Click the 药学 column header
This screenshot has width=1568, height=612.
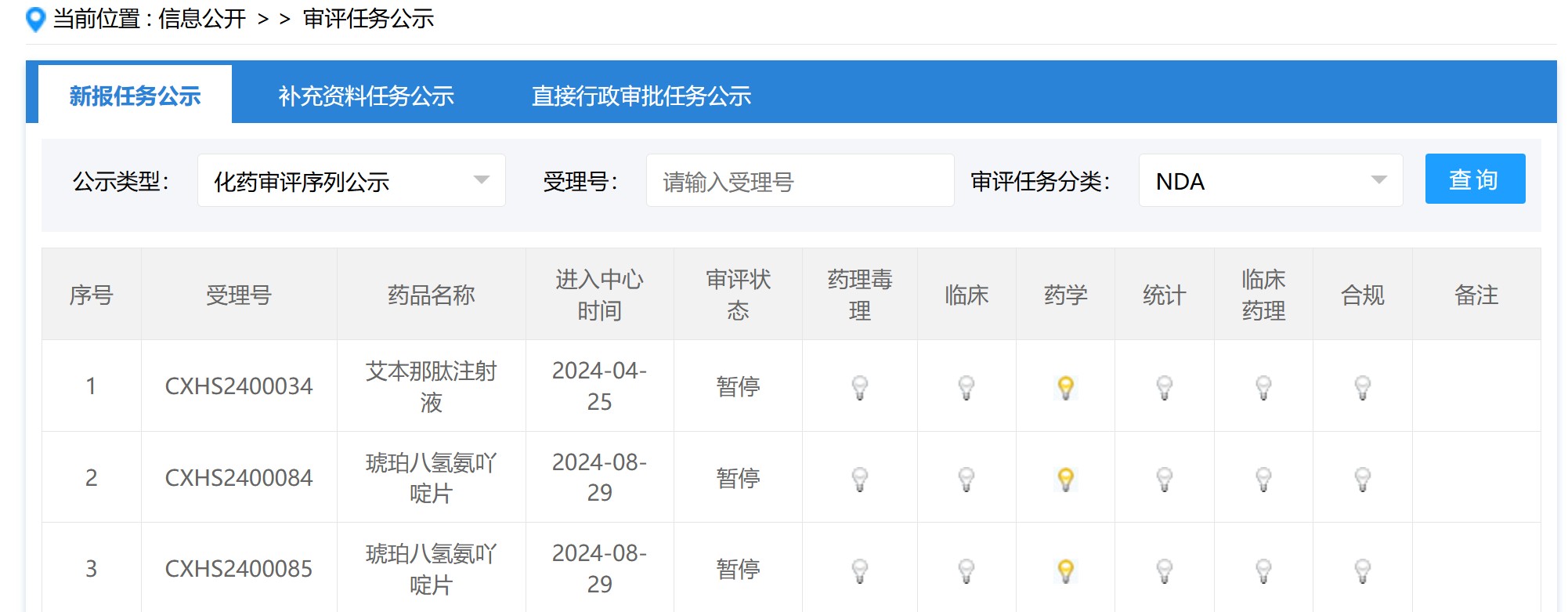(x=1065, y=295)
